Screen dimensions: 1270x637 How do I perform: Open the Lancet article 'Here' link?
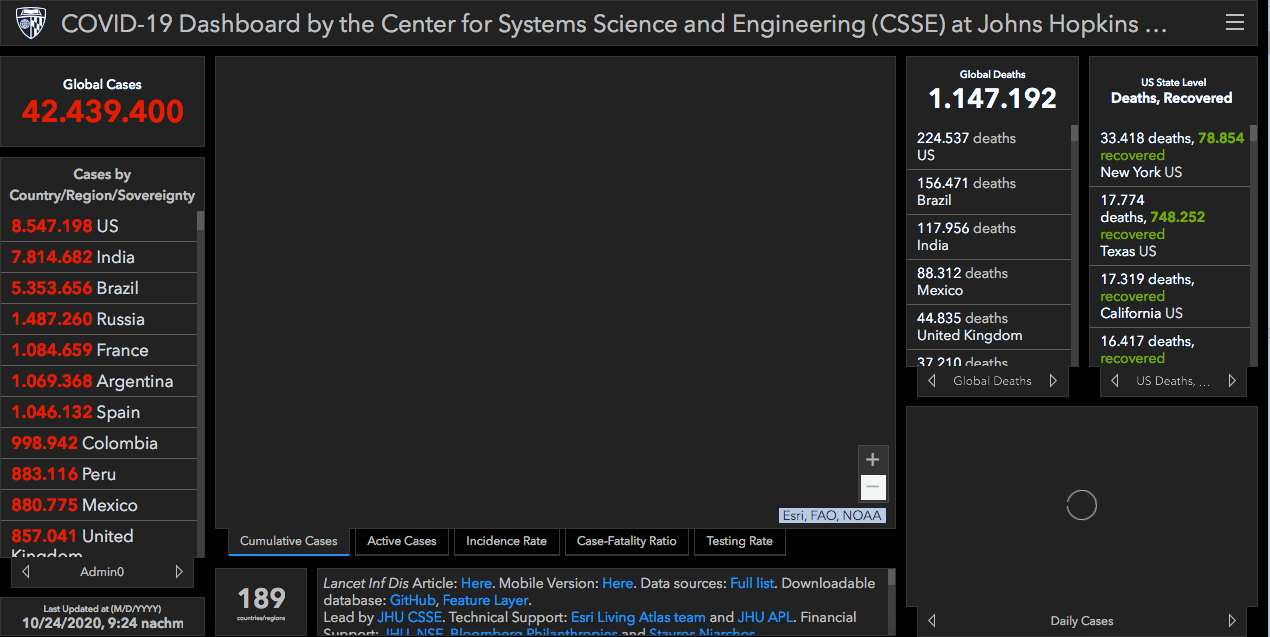[x=476, y=583]
